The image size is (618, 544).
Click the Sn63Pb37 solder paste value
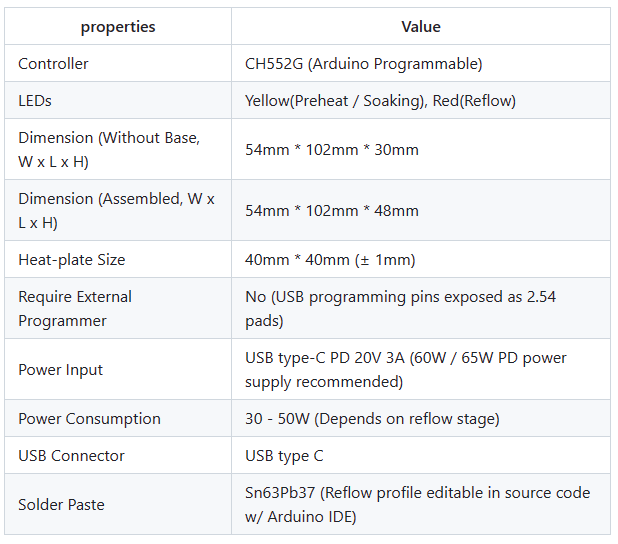tap(417, 505)
